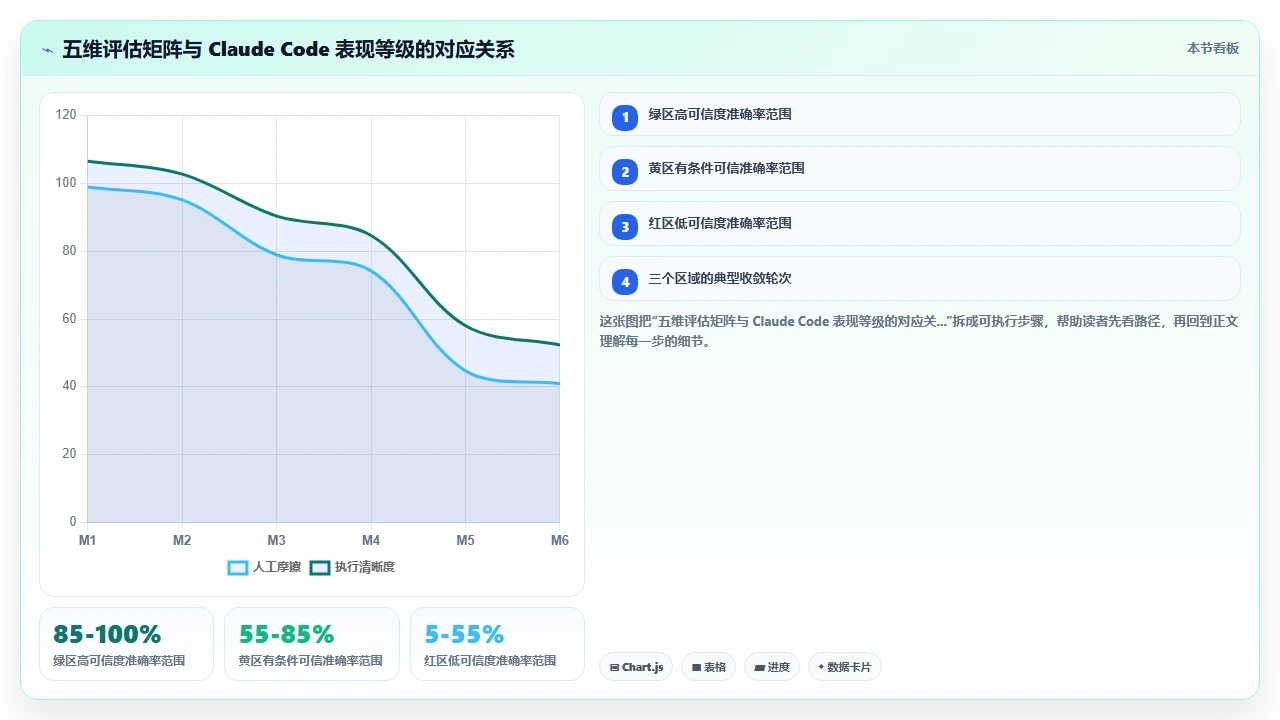Click the M3 label on the x-axis
The image size is (1280, 720).
(277, 540)
